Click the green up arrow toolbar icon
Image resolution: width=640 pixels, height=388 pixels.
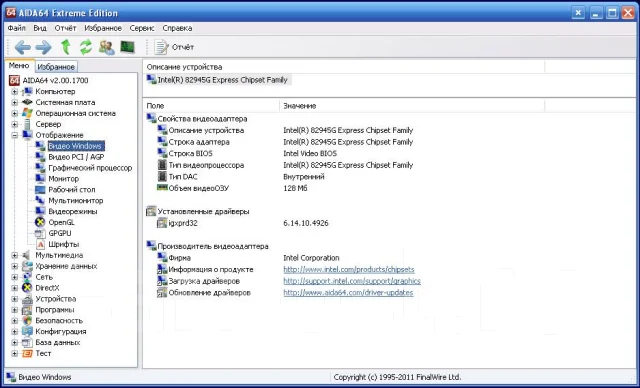65,47
